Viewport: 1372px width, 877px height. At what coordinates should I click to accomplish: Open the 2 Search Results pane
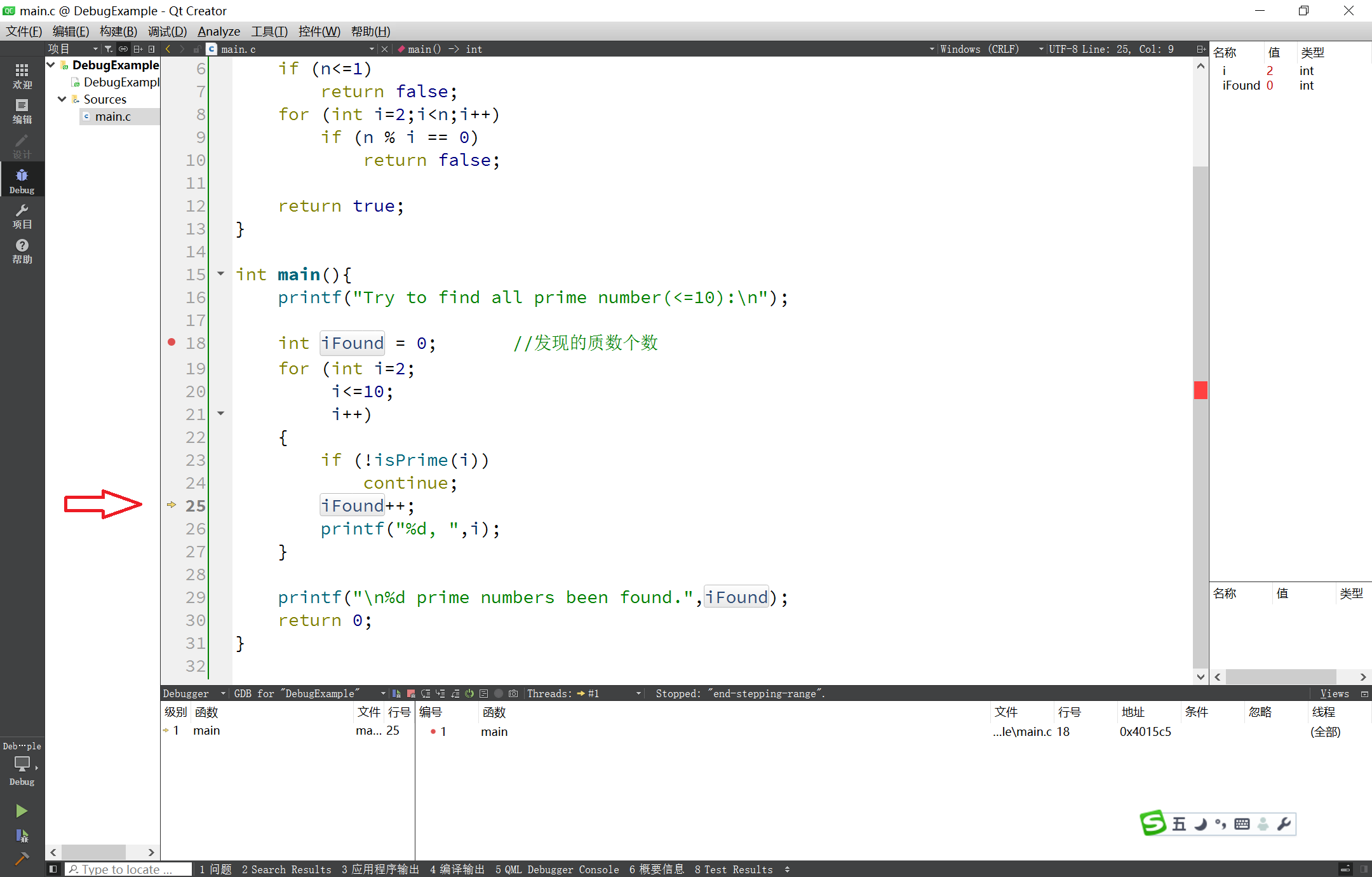(286, 869)
